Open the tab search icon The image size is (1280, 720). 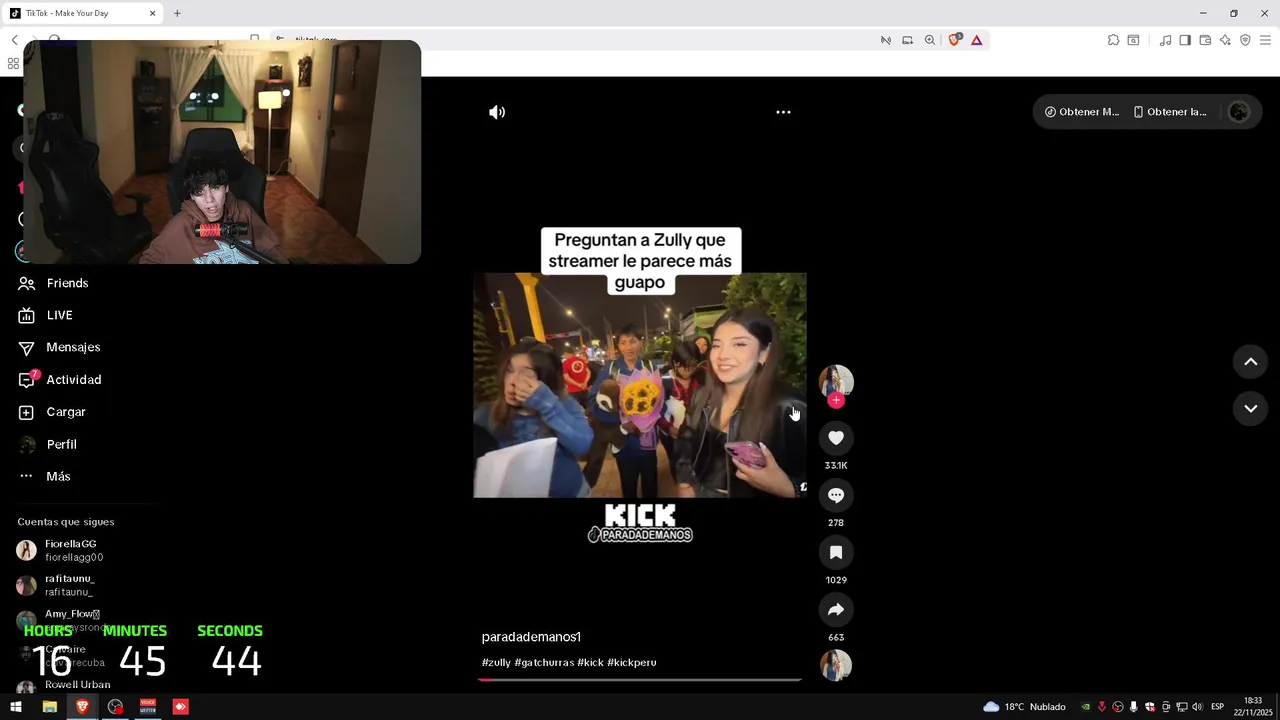[x=1133, y=40]
